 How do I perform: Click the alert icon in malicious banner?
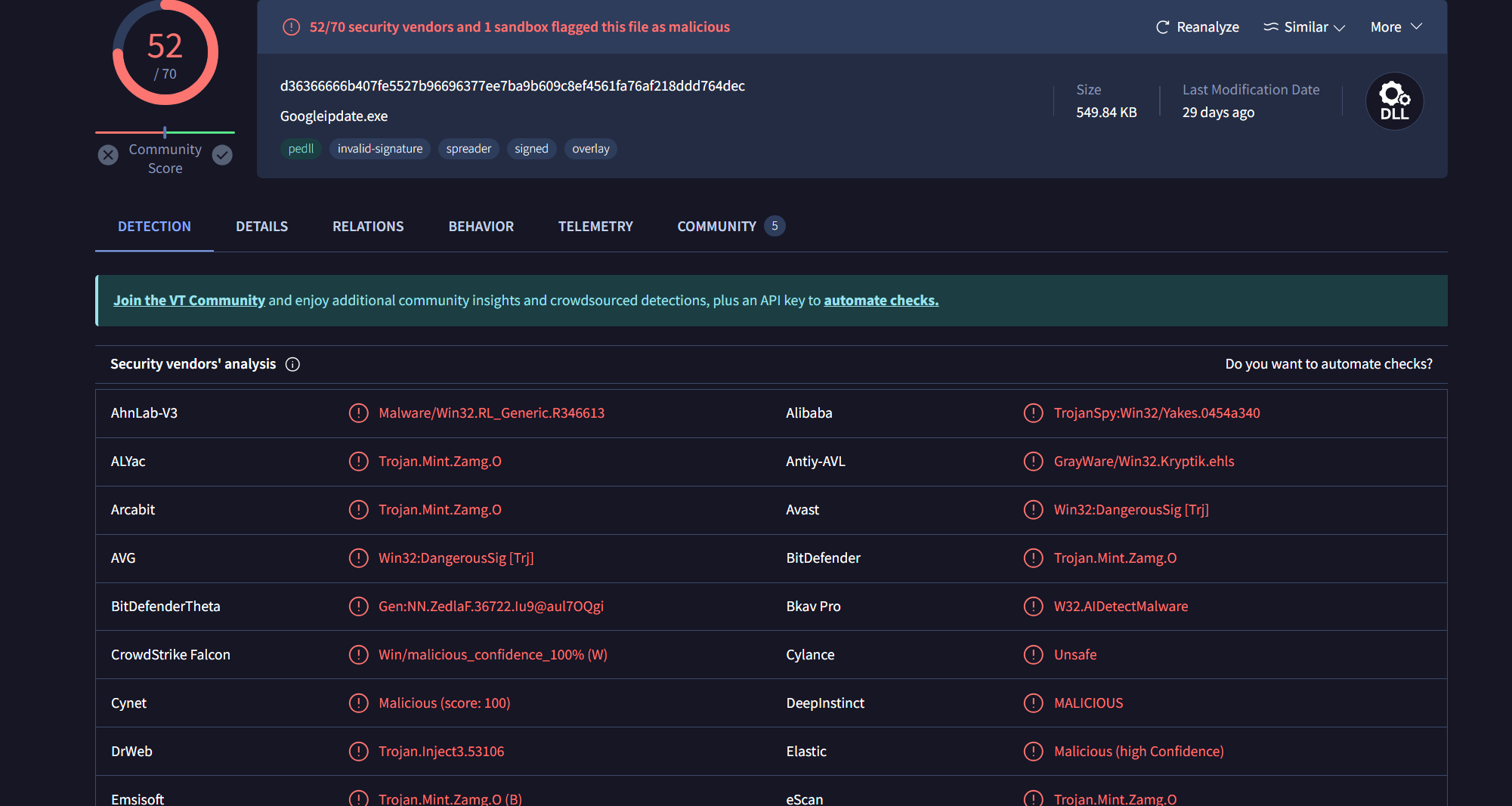pyautogui.click(x=291, y=27)
